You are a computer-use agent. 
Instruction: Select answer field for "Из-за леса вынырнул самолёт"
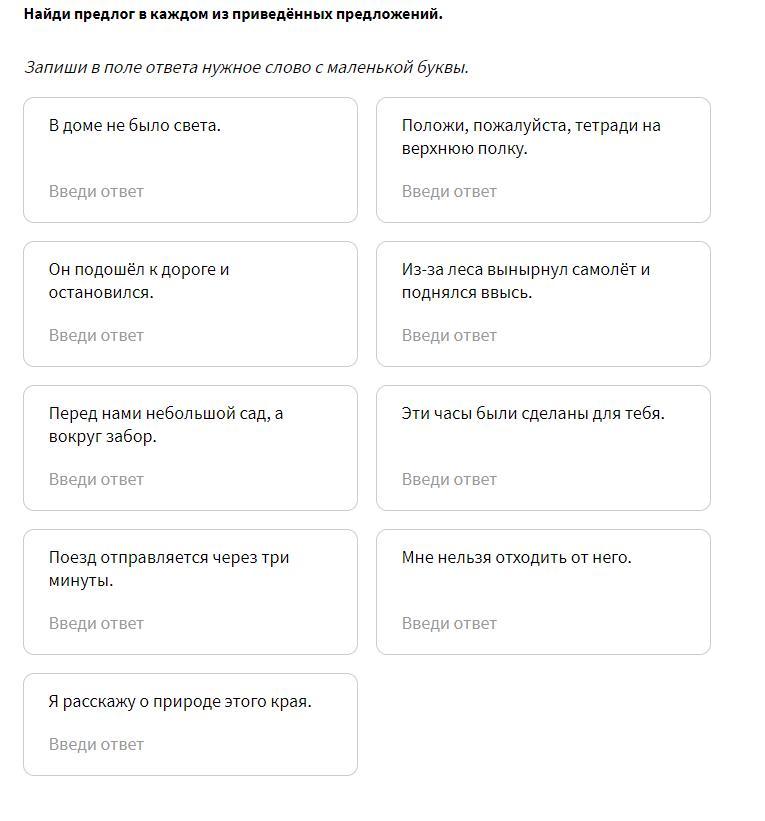pyautogui.click(x=543, y=335)
